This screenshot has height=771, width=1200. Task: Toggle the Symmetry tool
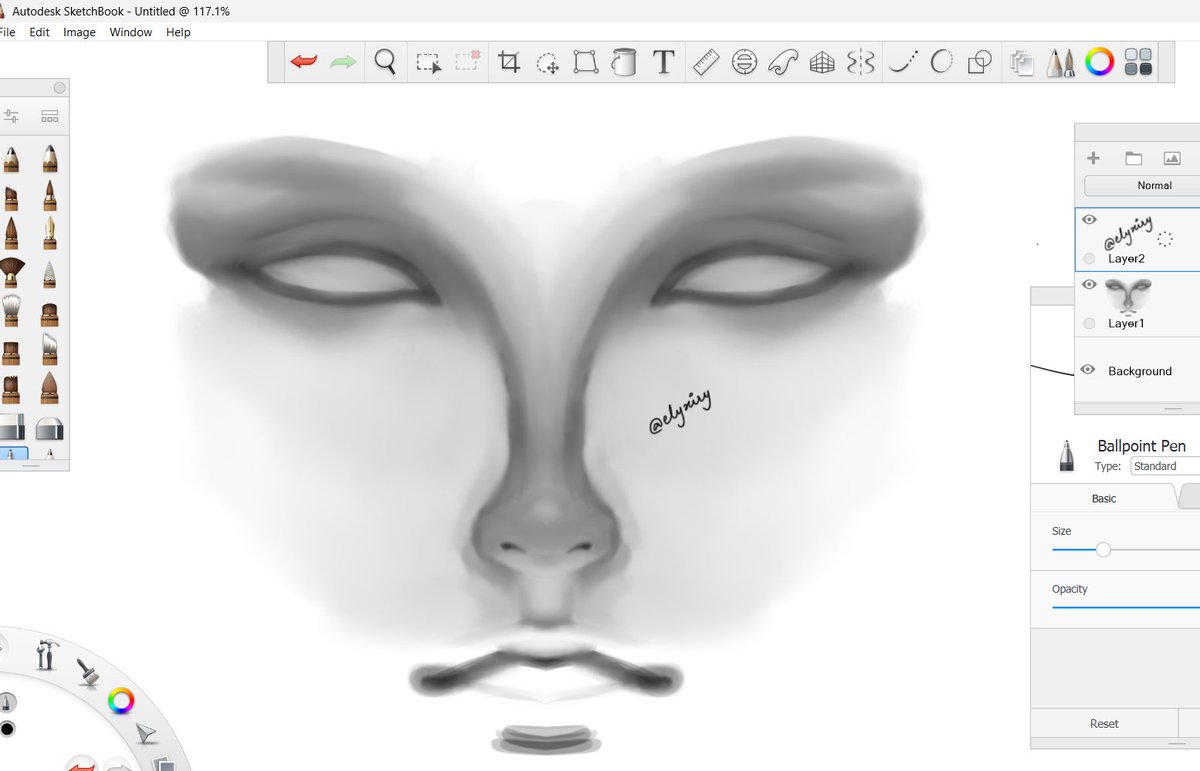[860, 62]
